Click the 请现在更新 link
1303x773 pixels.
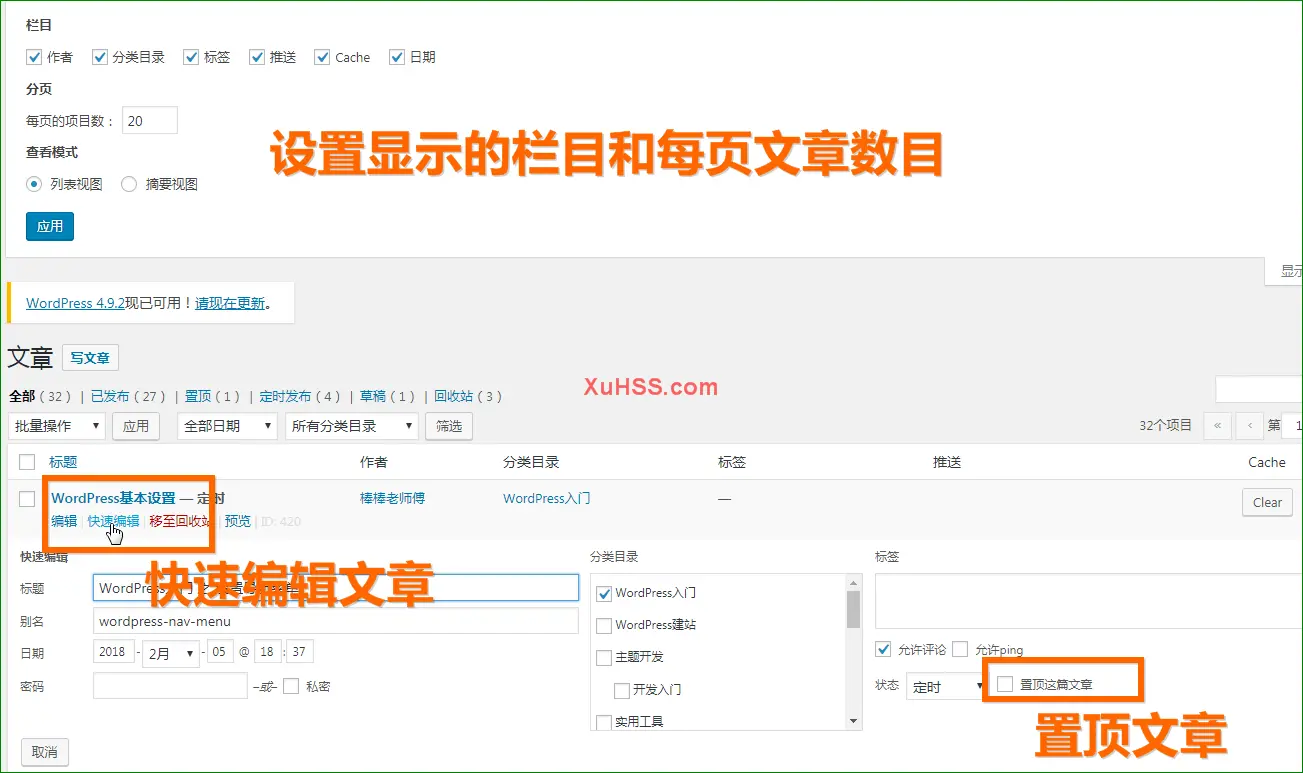tap(230, 303)
